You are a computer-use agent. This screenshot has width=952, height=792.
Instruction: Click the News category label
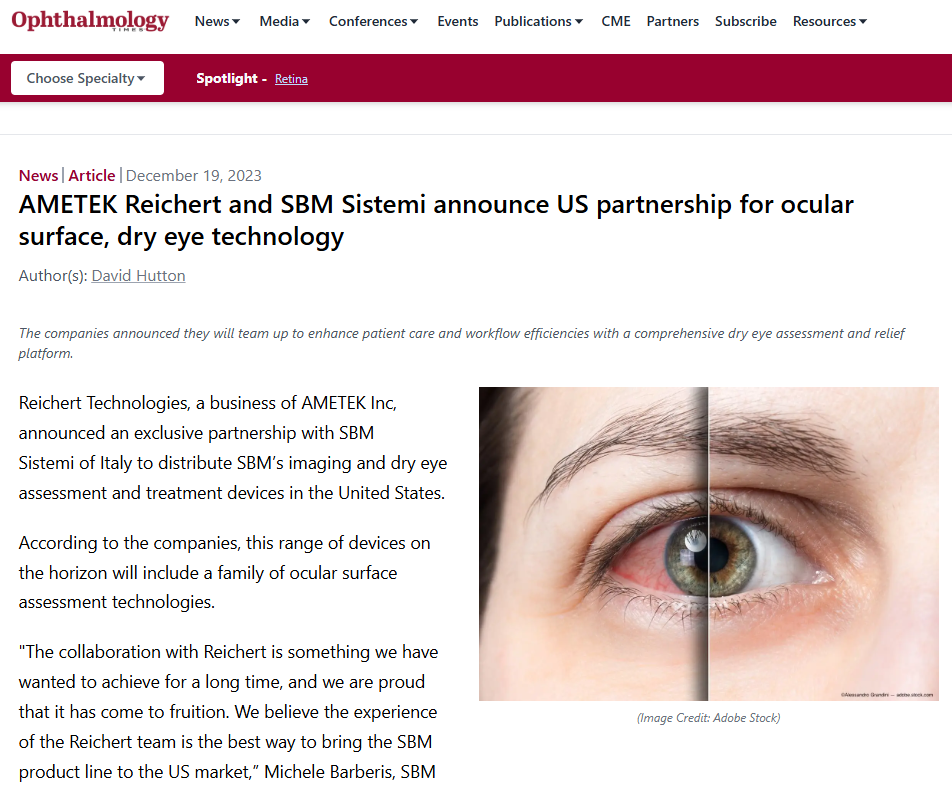coord(38,176)
